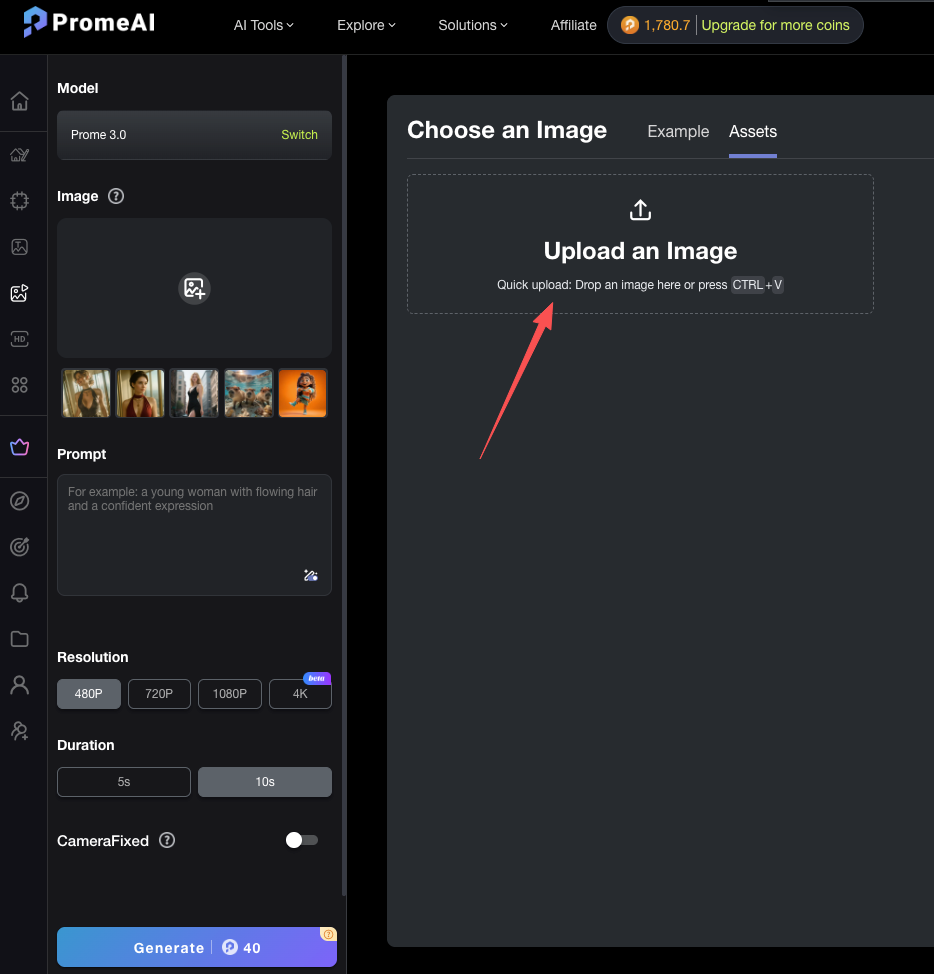Click the left panel vertical scrollbar
This screenshot has height=974, width=934.
pyautogui.click(x=344, y=475)
